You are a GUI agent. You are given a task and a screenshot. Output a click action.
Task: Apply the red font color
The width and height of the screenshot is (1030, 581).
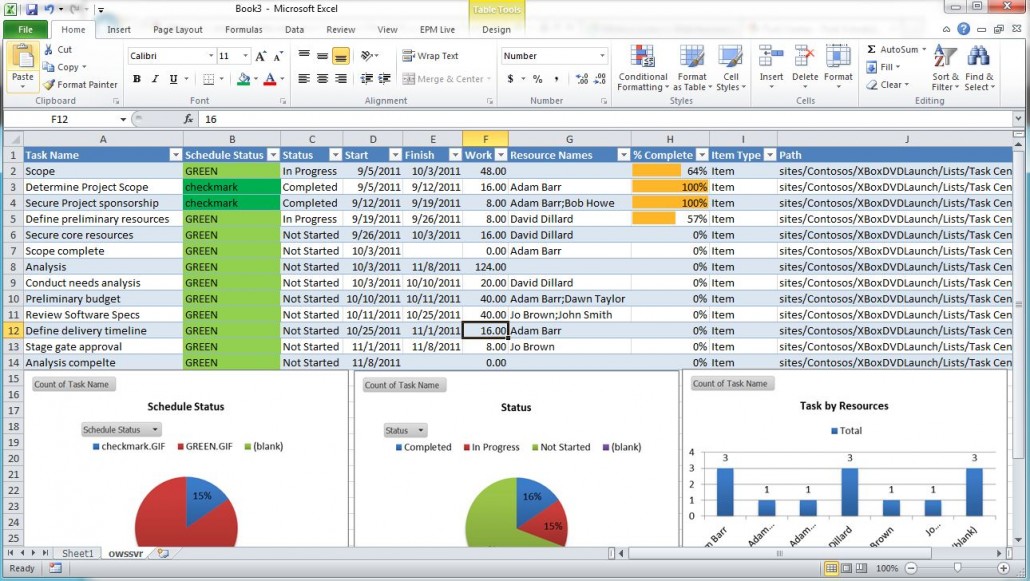pos(269,79)
